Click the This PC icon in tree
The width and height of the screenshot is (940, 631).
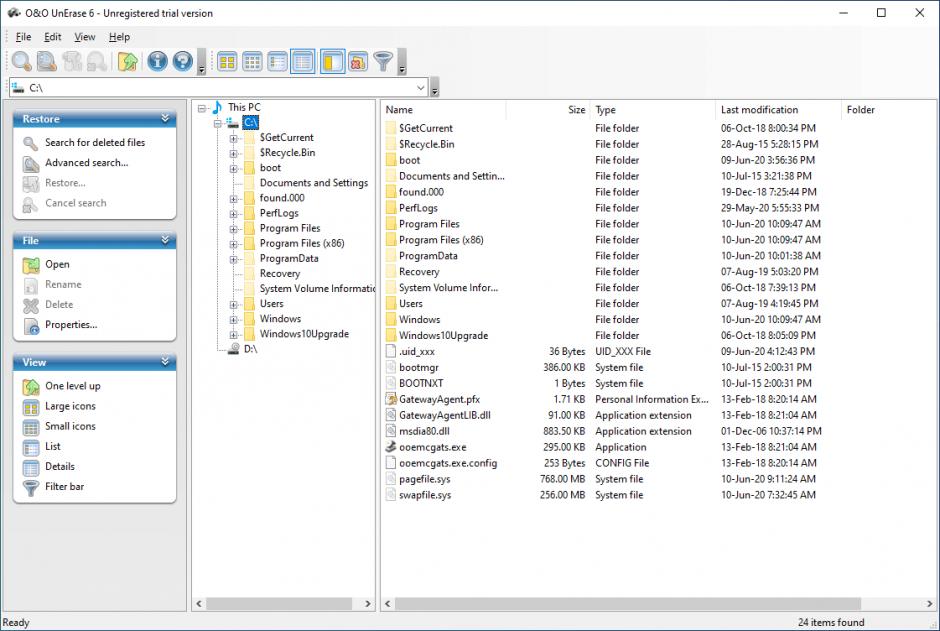217,107
